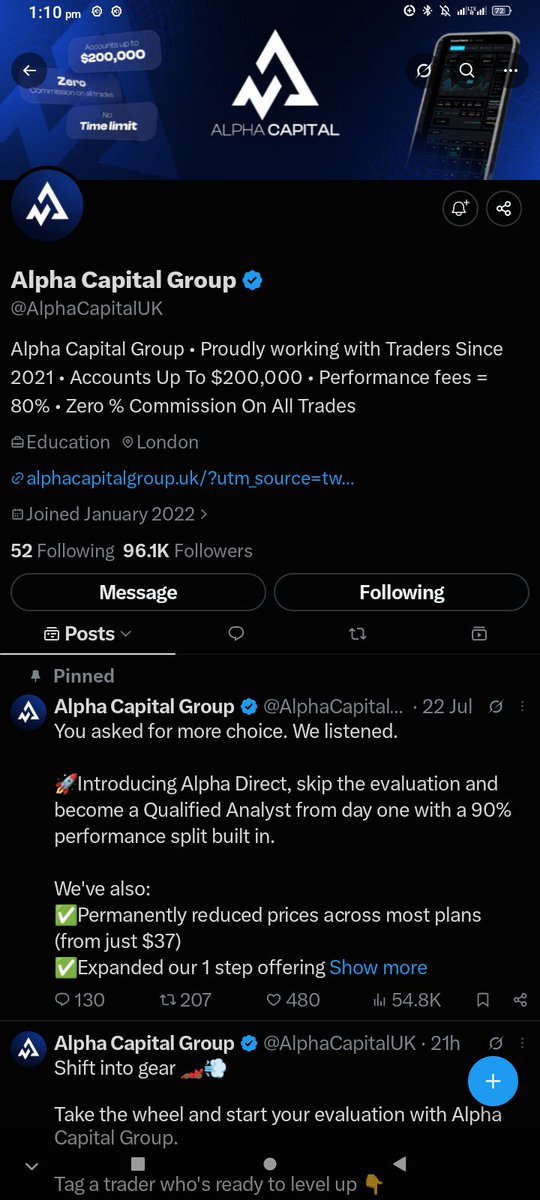This screenshot has height=1200, width=540.
Task: Expand Joined January 2022 account details
Action: click(x=110, y=514)
